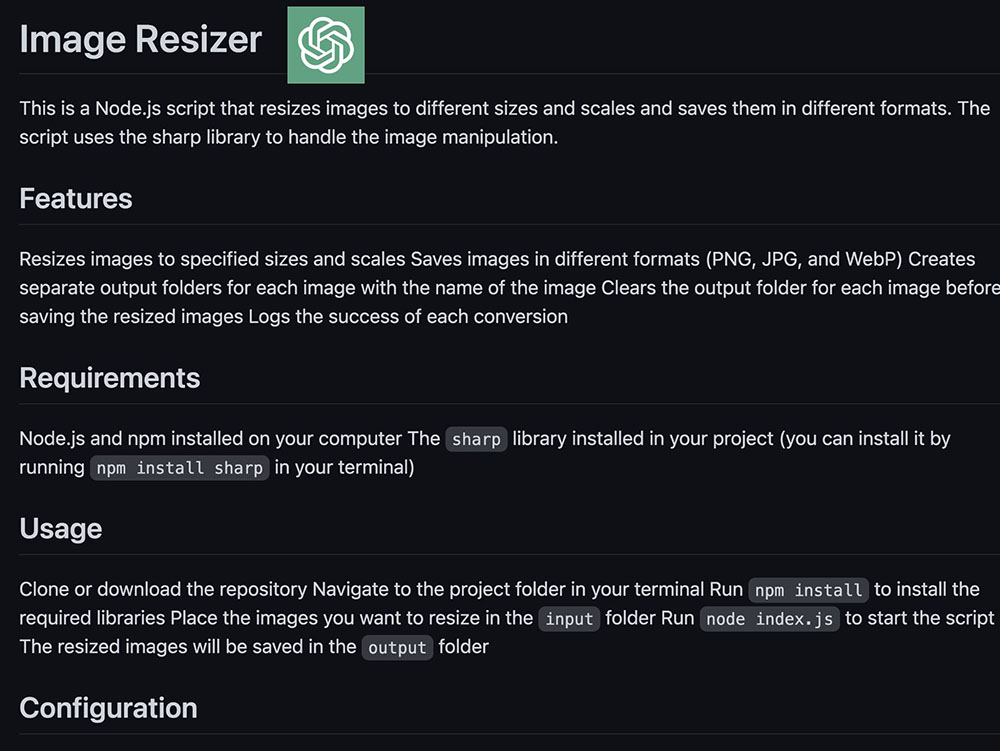The image size is (1000, 751).
Task: Click the "npm install" code in Usage
Action: [808, 590]
